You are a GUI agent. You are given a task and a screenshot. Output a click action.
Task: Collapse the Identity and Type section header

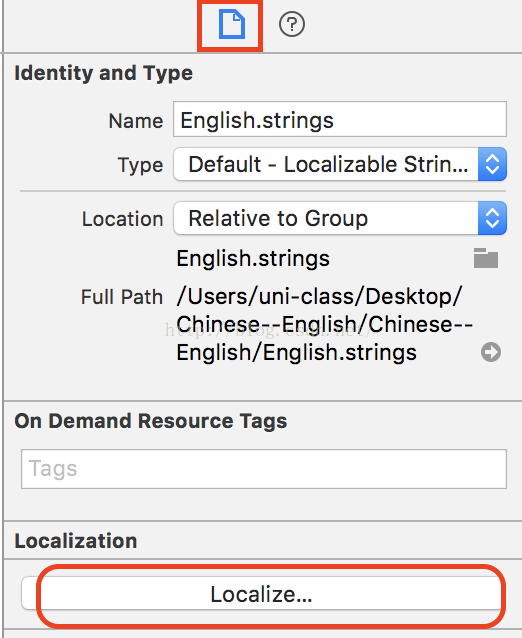click(104, 74)
